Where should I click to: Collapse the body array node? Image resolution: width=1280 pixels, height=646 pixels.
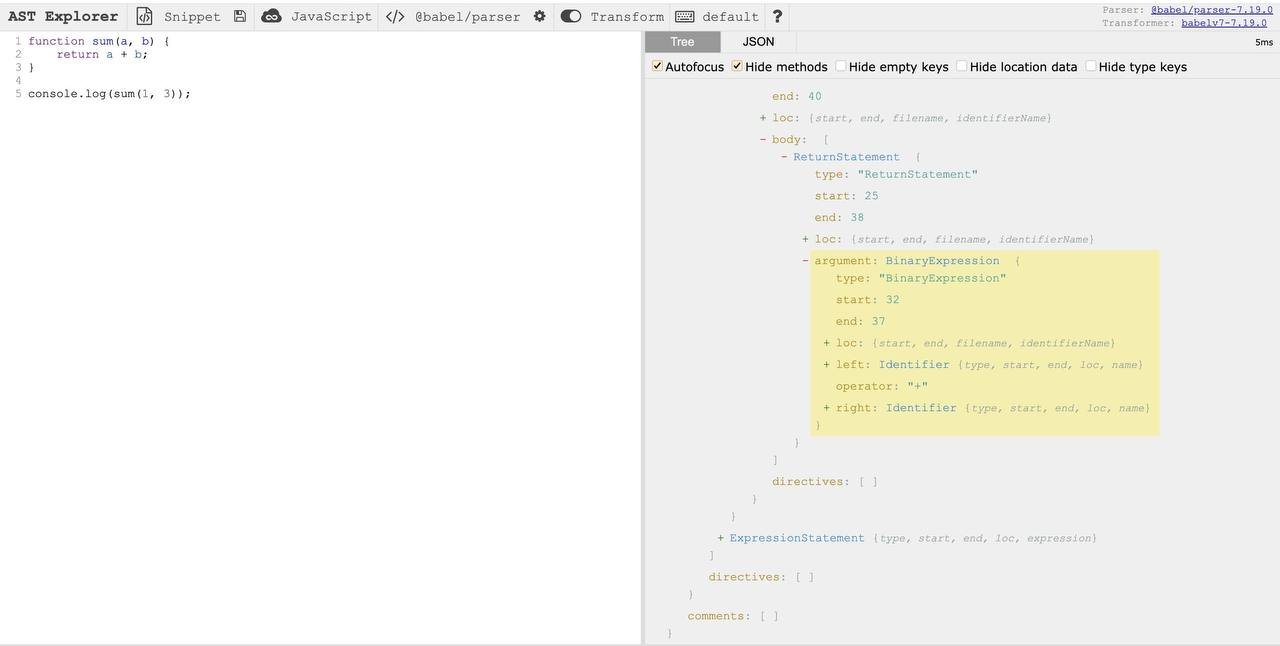click(763, 140)
